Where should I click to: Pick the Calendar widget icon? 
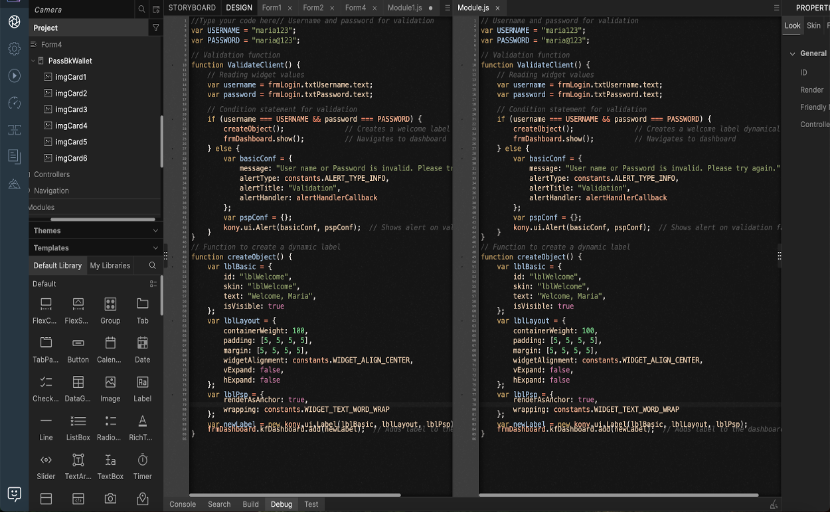point(111,343)
